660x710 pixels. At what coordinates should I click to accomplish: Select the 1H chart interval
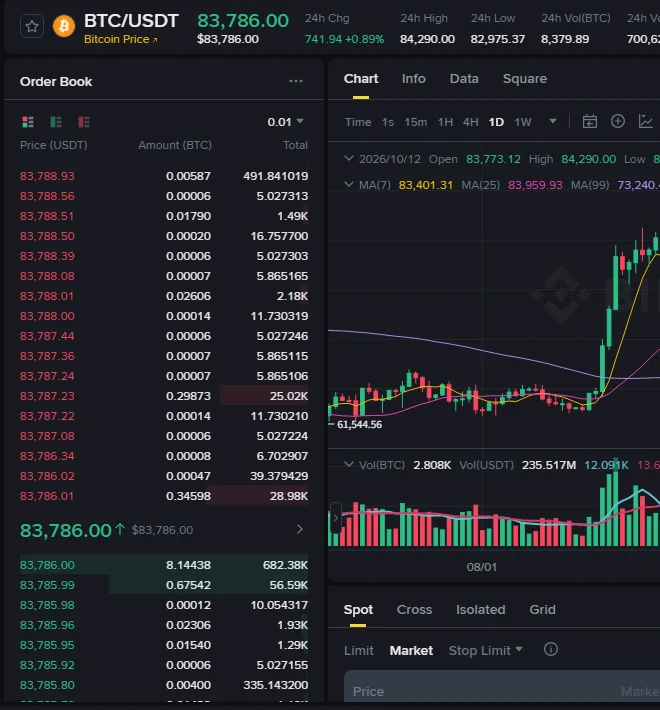[x=445, y=122]
